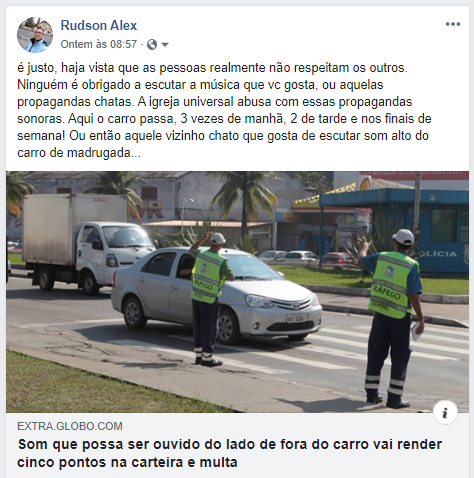Click the traffic agent holding papers
The height and width of the screenshot is (478, 474).
pyautogui.click(x=393, y=317)
